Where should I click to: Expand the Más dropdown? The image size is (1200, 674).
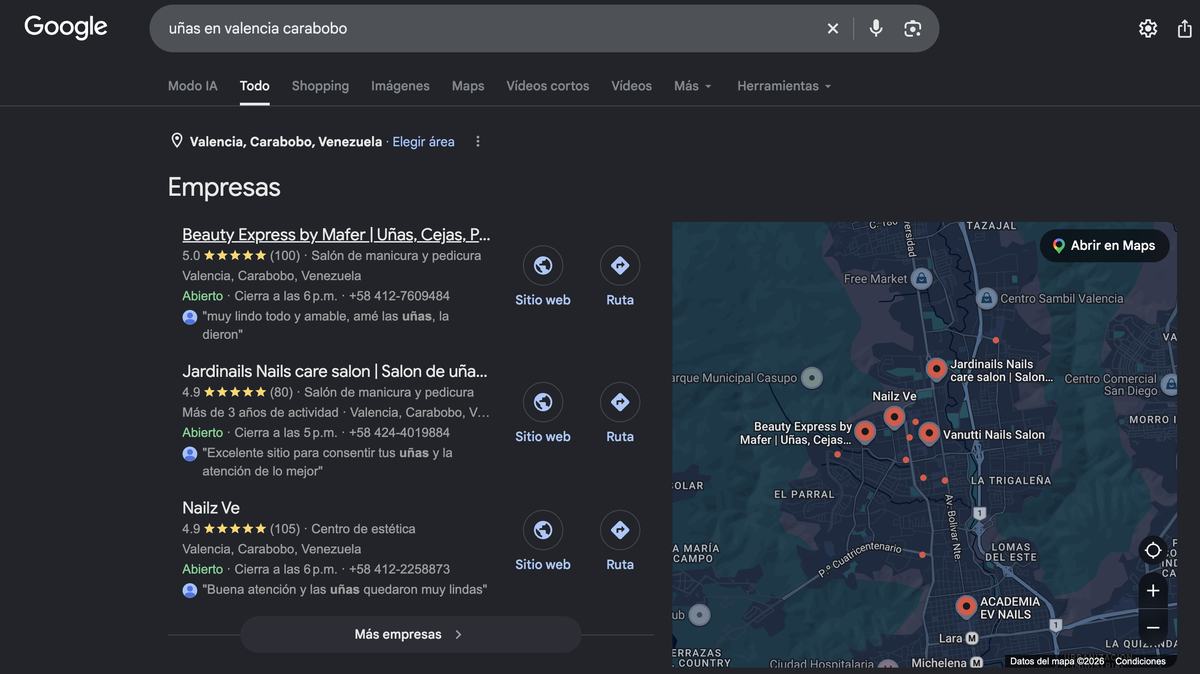click(x=693, y=86)
